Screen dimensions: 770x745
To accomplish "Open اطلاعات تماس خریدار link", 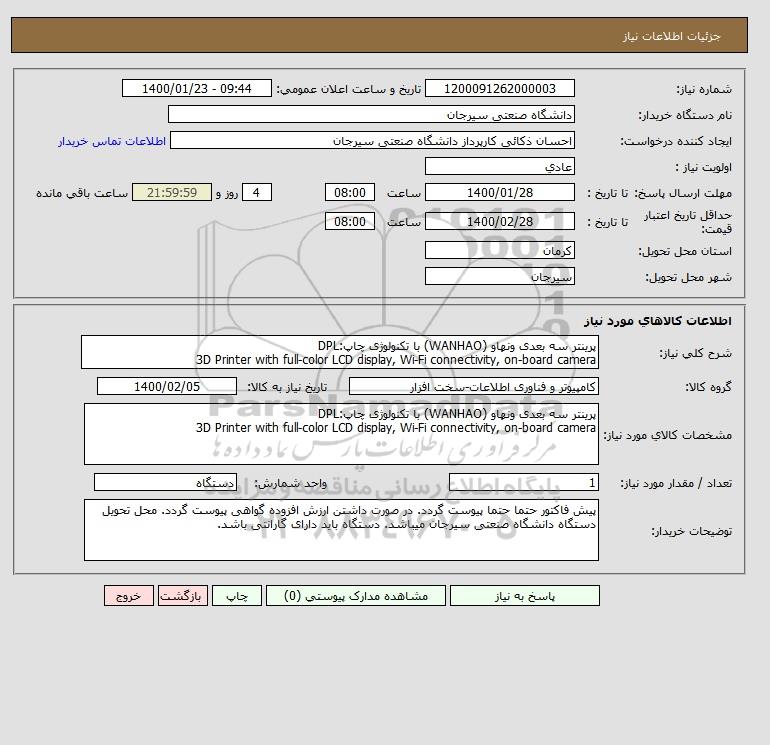I will pos(112,141).
